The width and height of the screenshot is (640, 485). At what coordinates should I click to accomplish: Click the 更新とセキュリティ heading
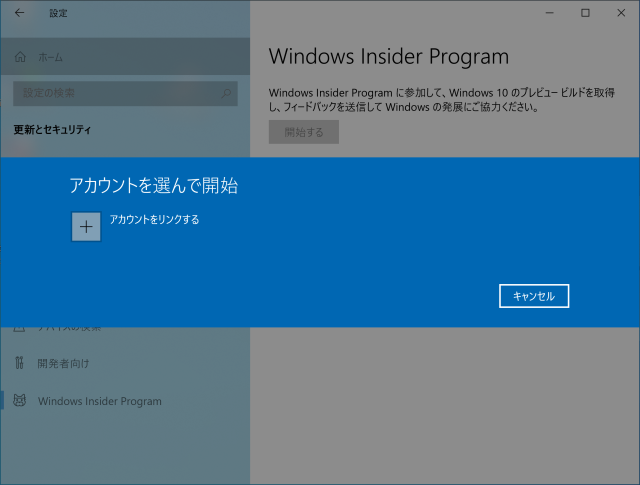point(52,130)
